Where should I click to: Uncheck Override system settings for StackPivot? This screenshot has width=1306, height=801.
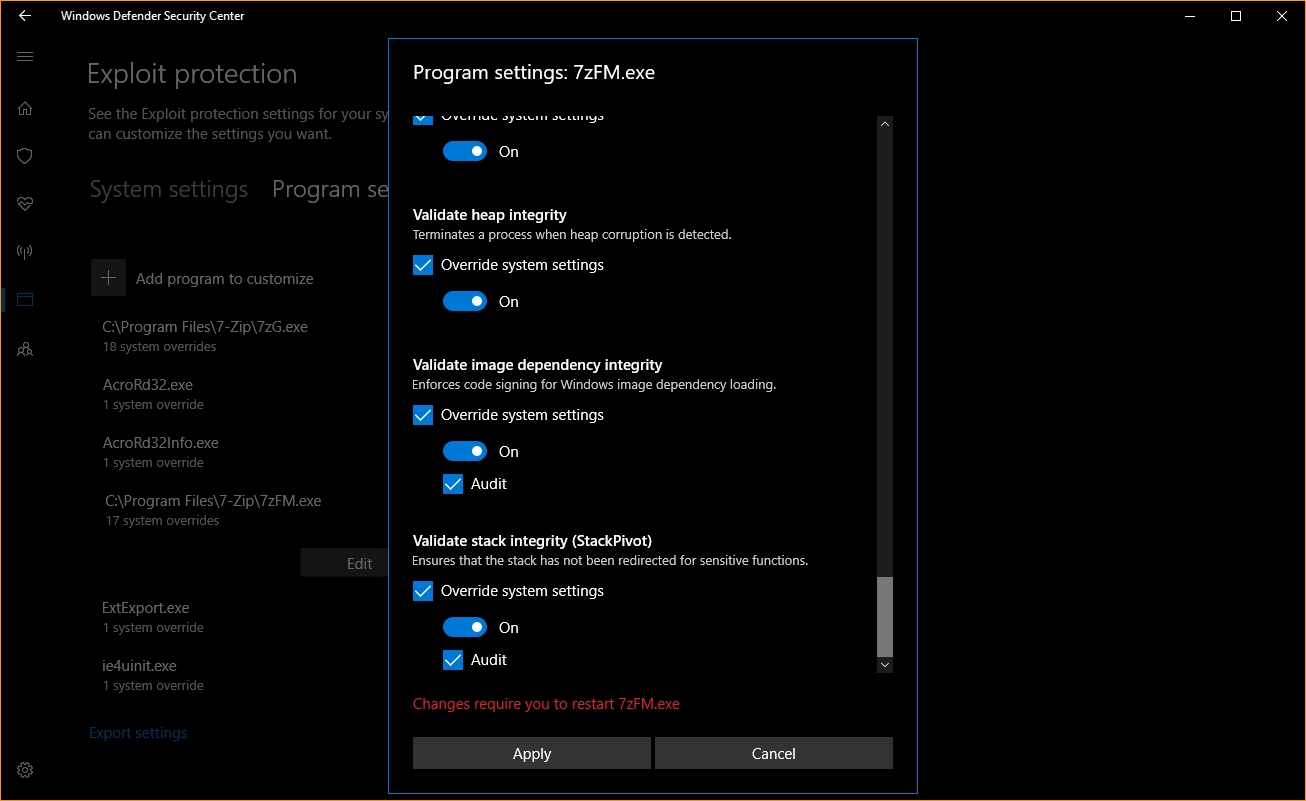click(x=423, y=591)
